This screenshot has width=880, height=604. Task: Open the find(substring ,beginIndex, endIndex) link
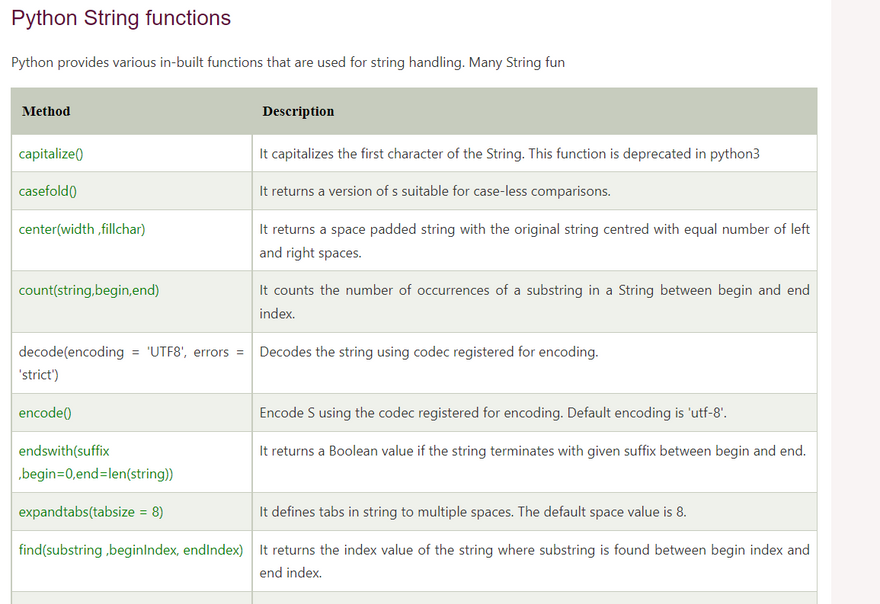coord(131,550)
